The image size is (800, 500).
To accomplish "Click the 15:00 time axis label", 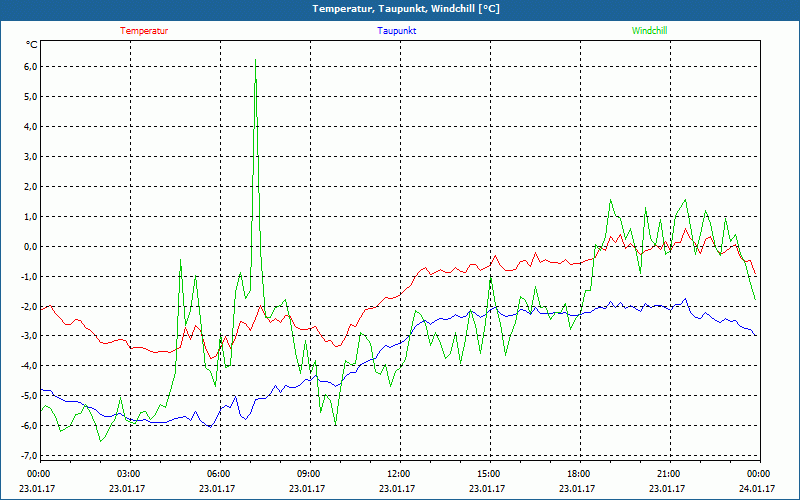I will (489, 474).
